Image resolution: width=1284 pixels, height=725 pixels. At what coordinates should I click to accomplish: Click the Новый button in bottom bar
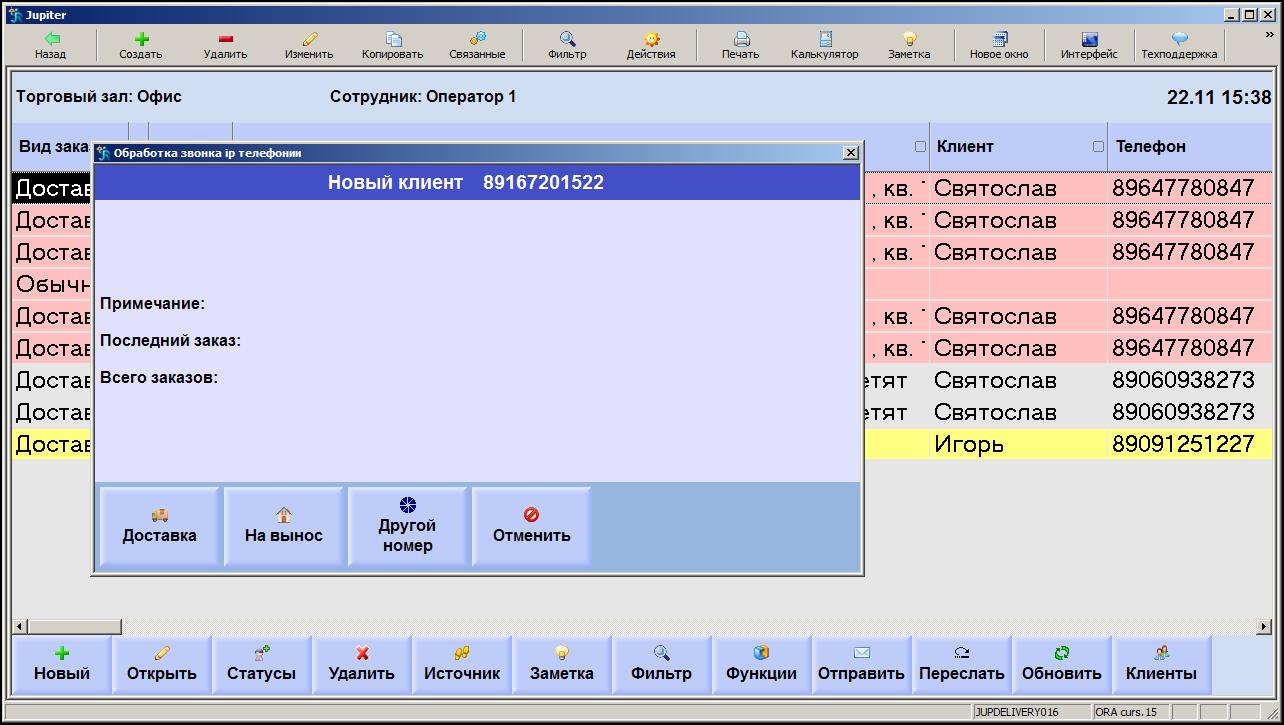62,664
